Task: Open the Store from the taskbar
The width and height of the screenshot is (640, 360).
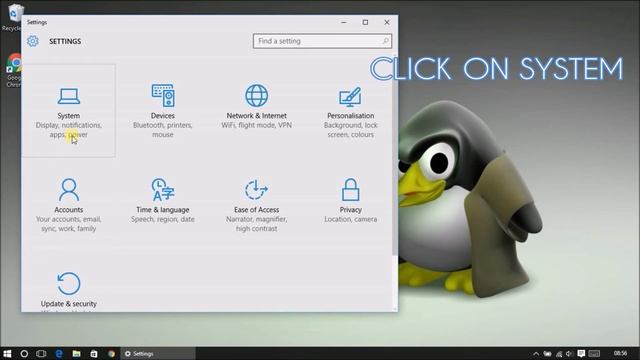Action: pos(94,353)
